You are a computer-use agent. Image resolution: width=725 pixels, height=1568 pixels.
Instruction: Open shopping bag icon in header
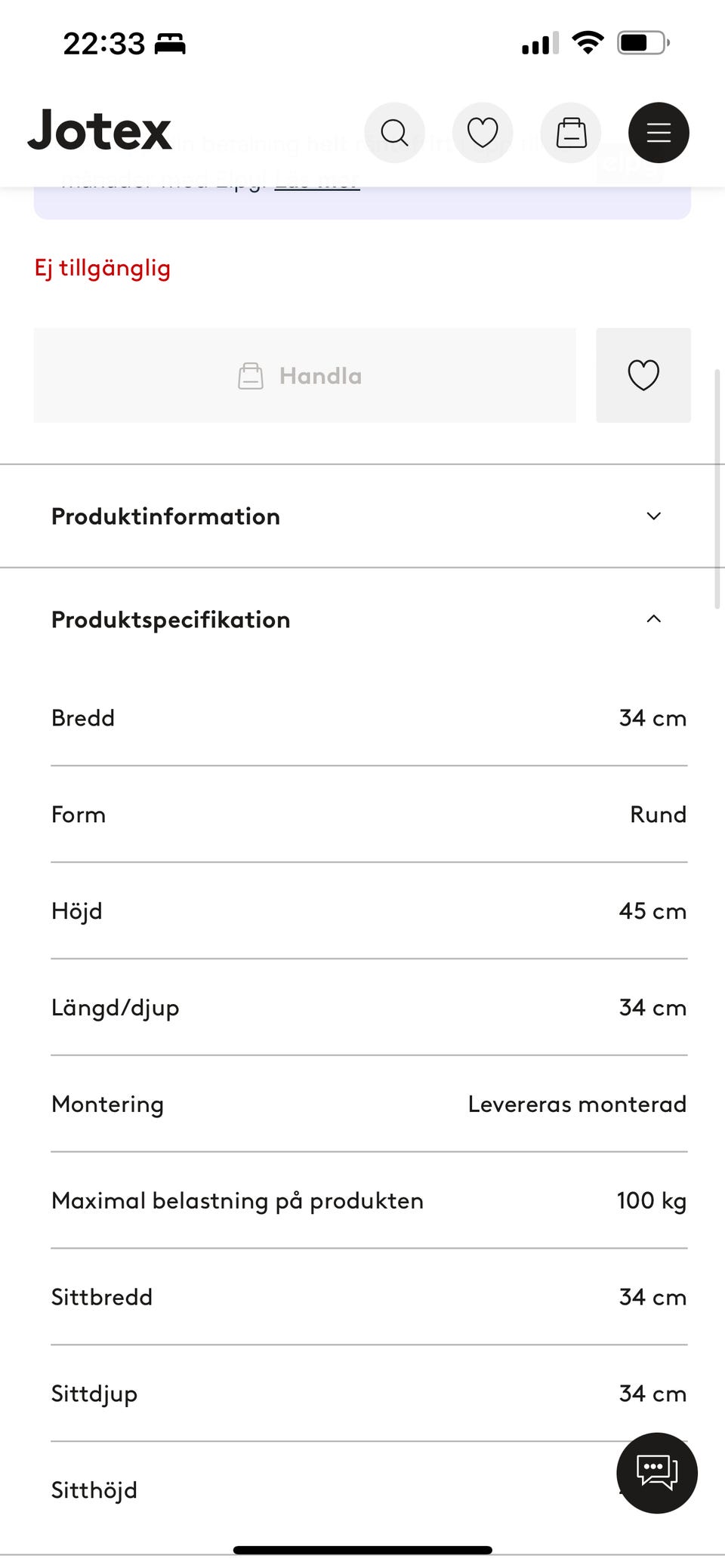(571, 133)
